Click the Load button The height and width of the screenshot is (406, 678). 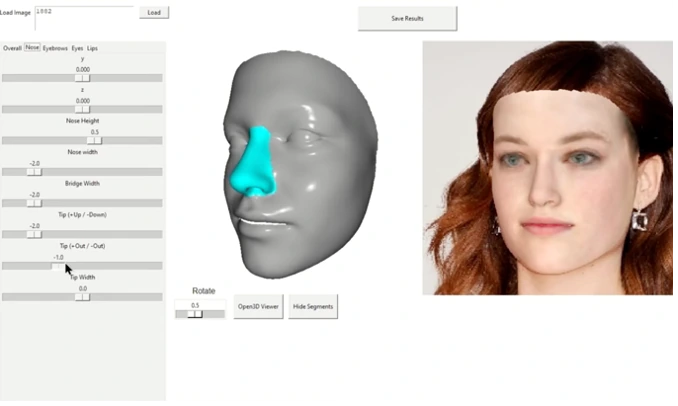pos(154,13)
